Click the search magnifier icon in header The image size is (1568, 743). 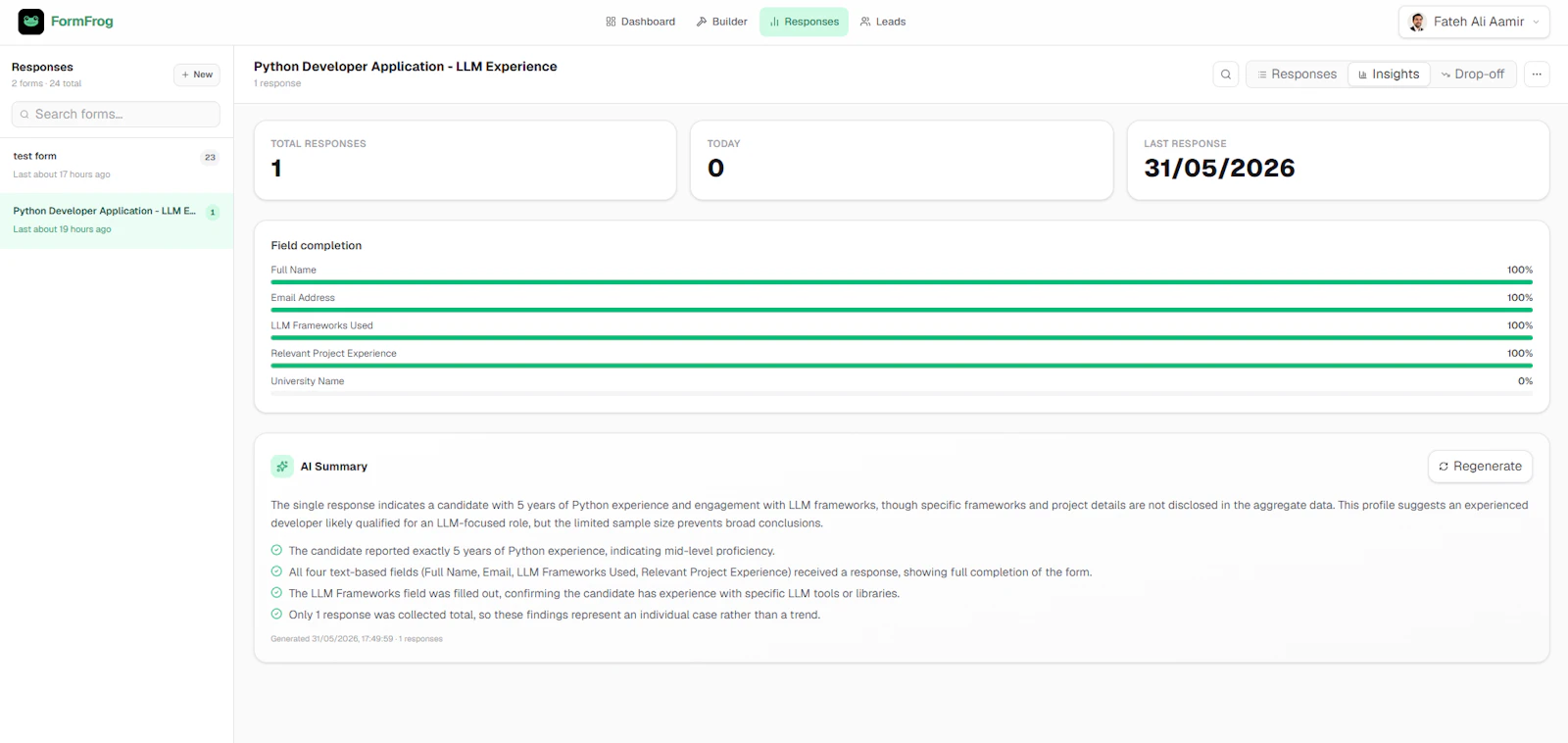pyautogui.click(x=1226, y=74)
